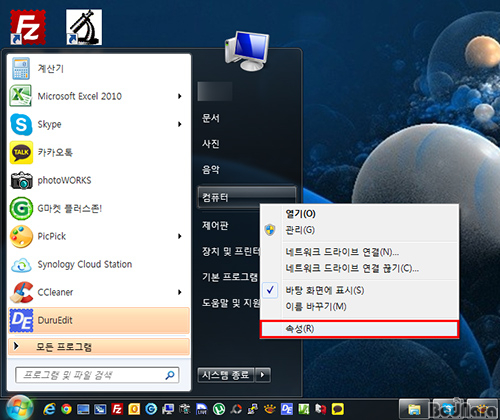Select 이름 바꾸기(M) in context menu
Screen dimensions: 500x420
point(359,306)
